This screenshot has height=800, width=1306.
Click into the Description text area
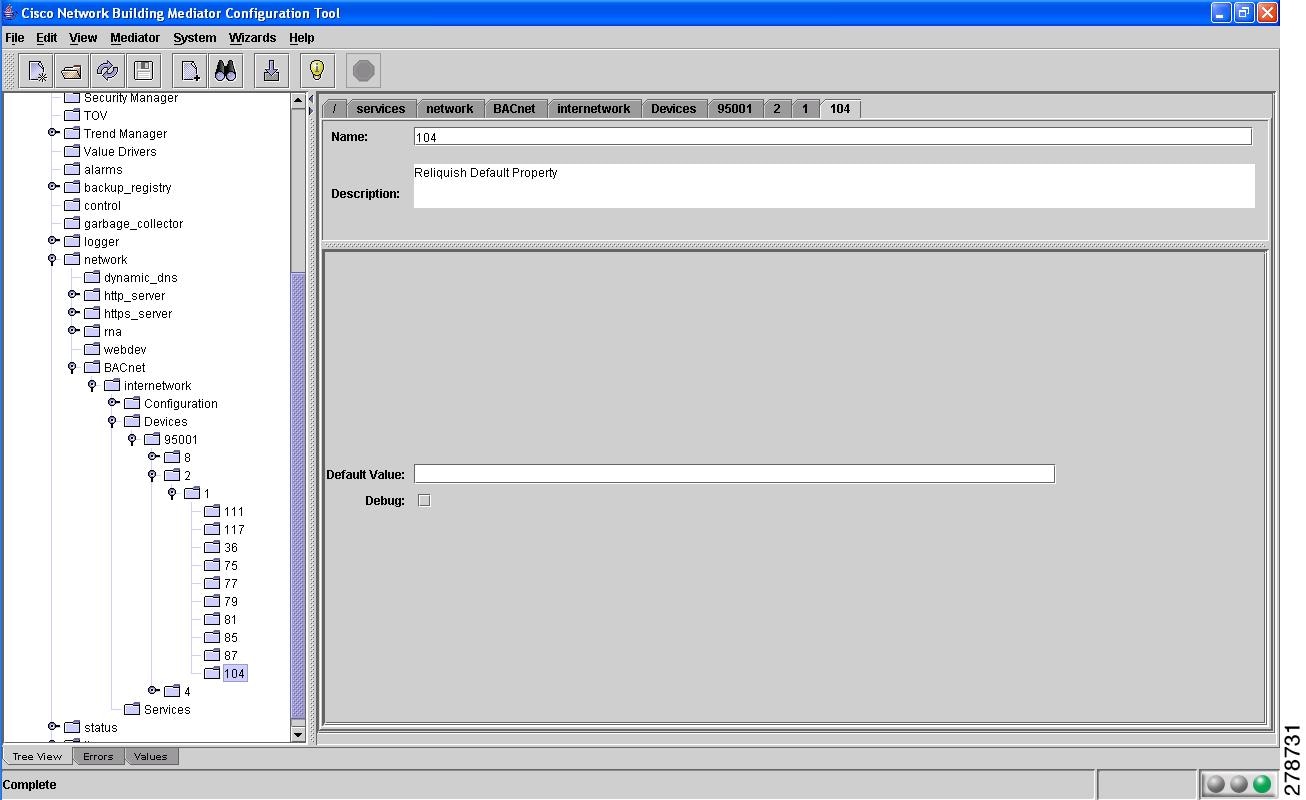pos(834,186)
